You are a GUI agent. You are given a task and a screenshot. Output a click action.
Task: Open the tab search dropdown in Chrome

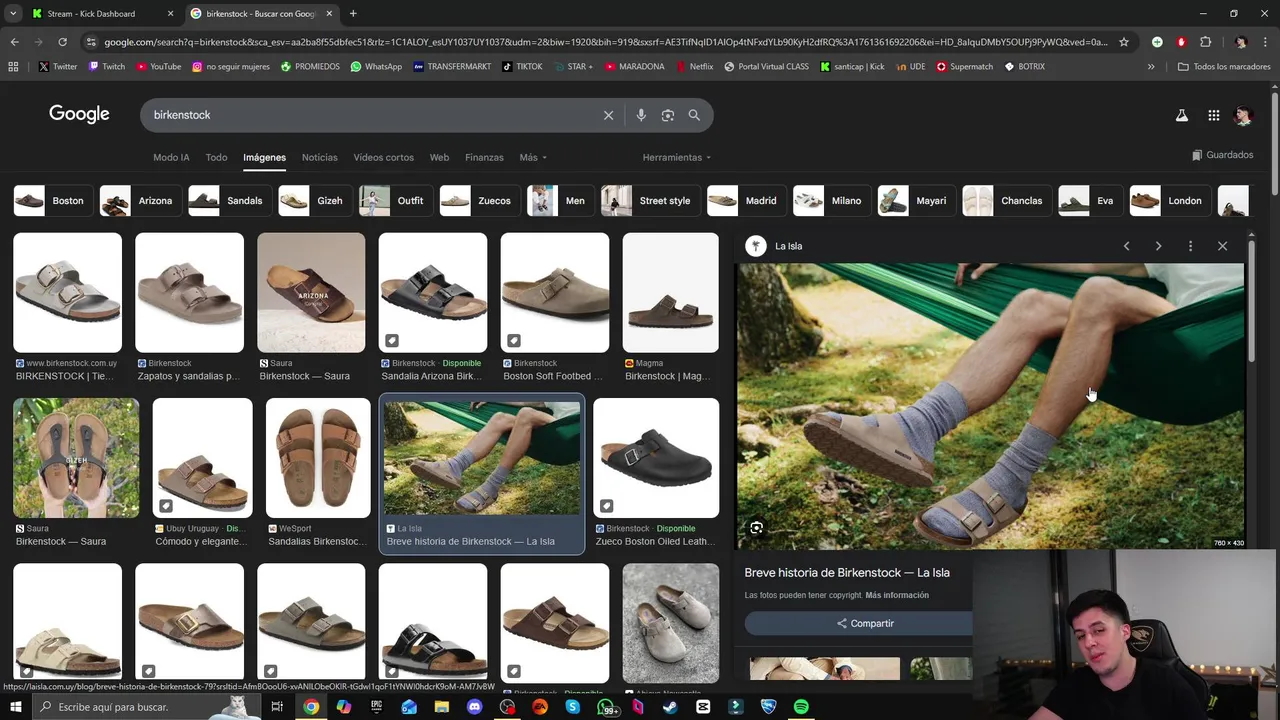point(13,14)
